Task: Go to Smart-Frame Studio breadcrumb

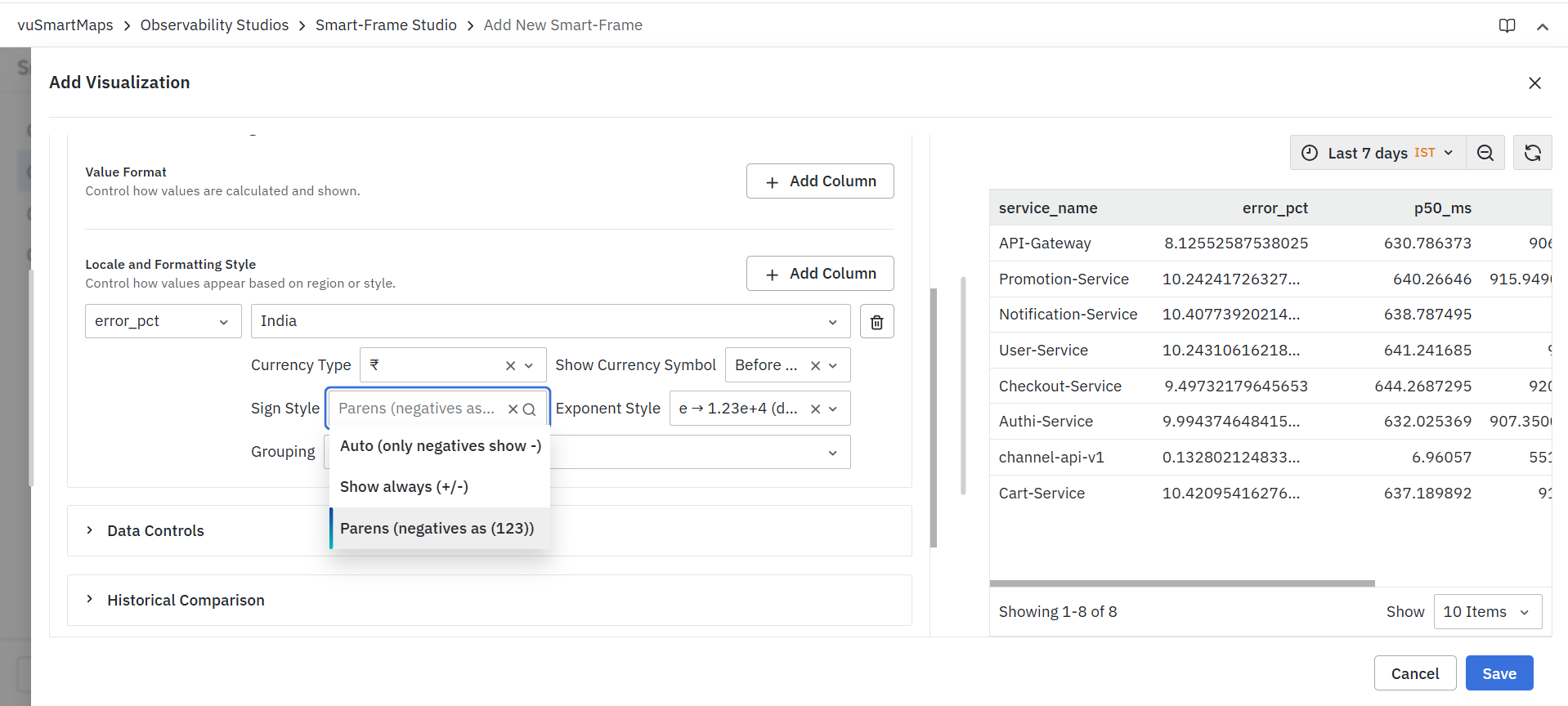Action: [386, 25]
